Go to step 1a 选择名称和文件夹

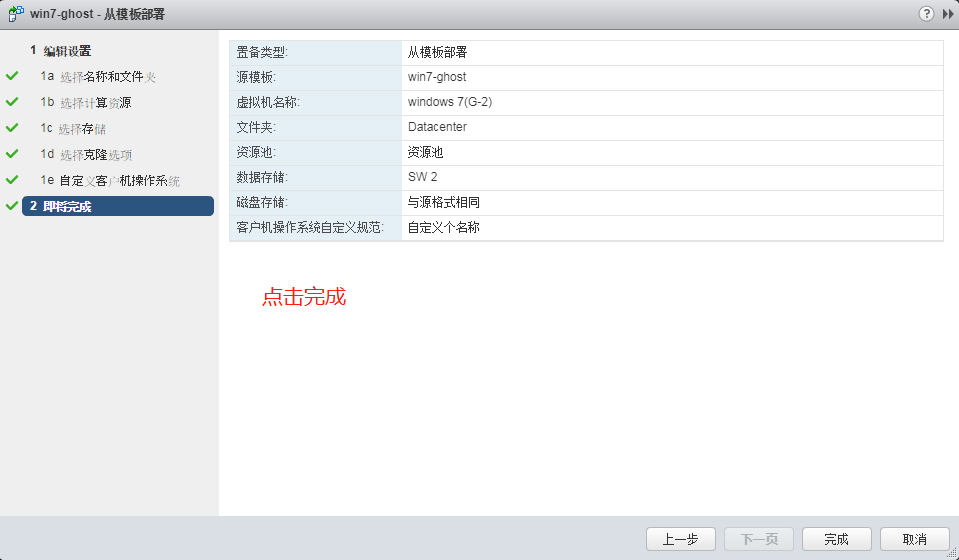click(98, 76)
